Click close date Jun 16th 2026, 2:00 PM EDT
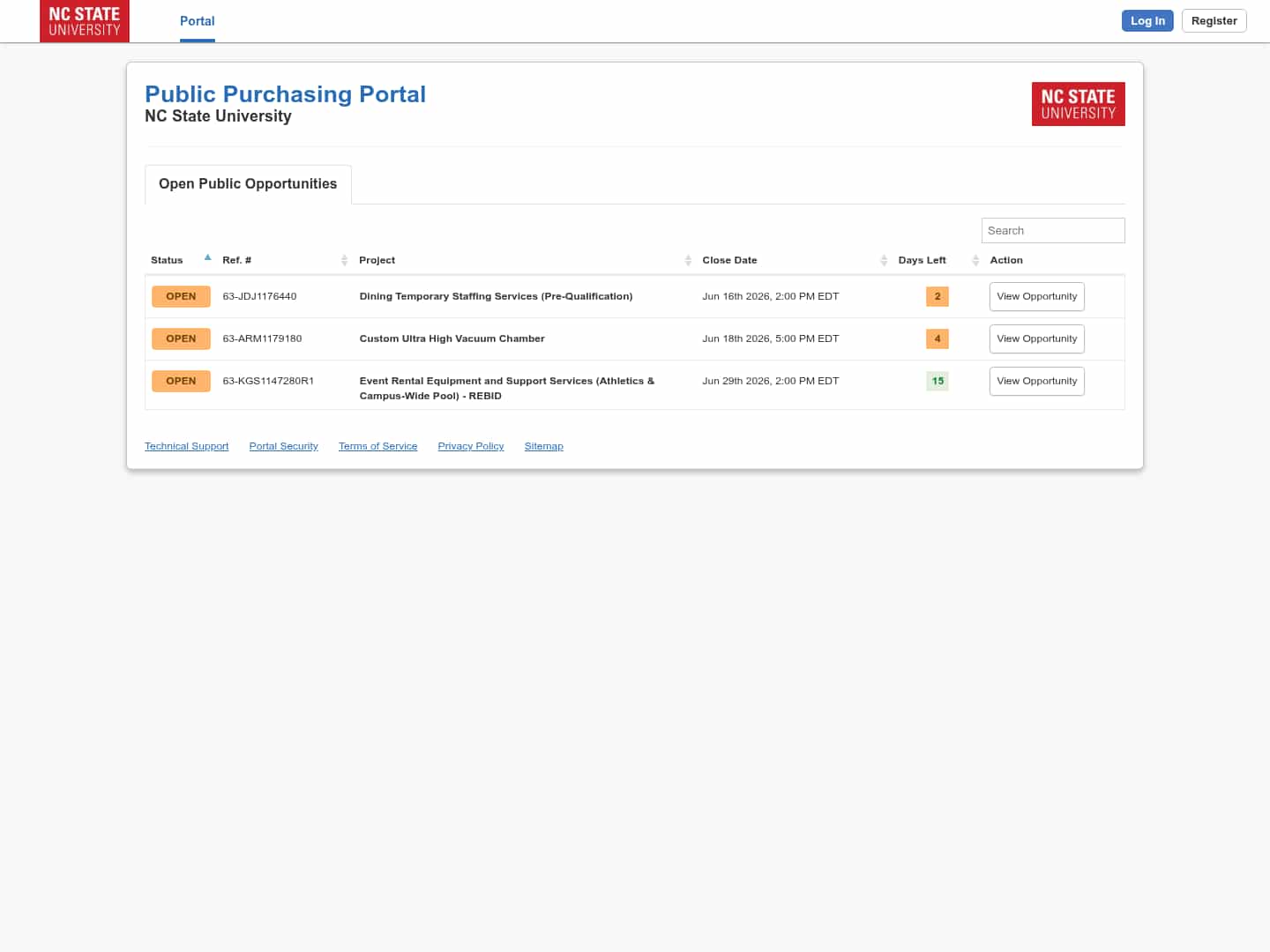 (x=771, y=296)
